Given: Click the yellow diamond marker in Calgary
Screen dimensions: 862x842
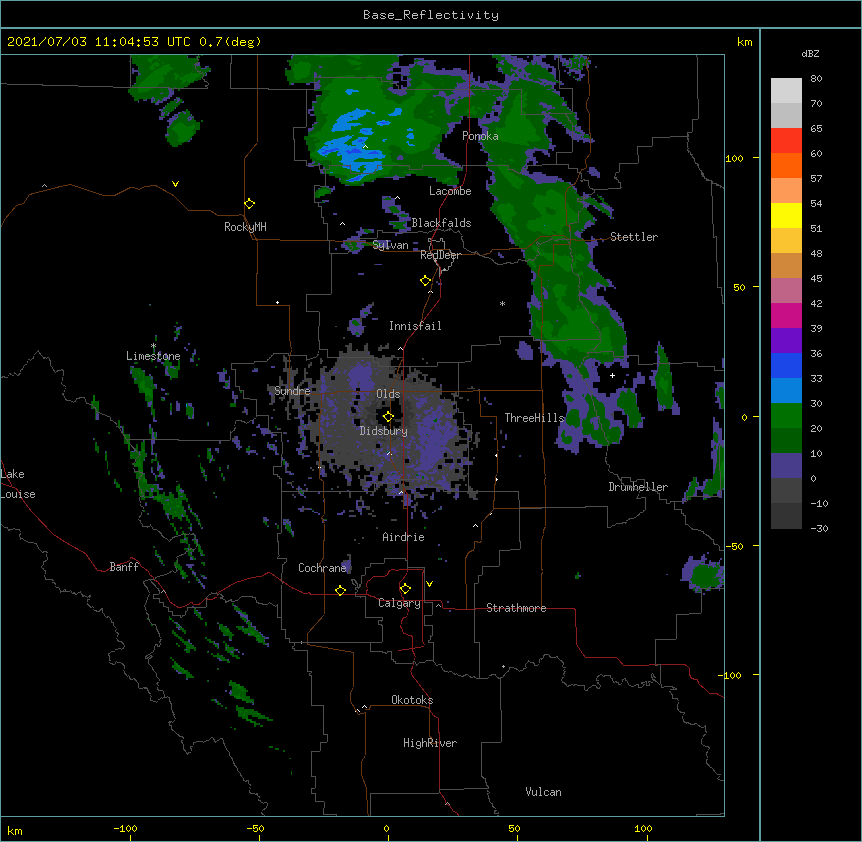Looking at the screenshot, I should point(405,589).
